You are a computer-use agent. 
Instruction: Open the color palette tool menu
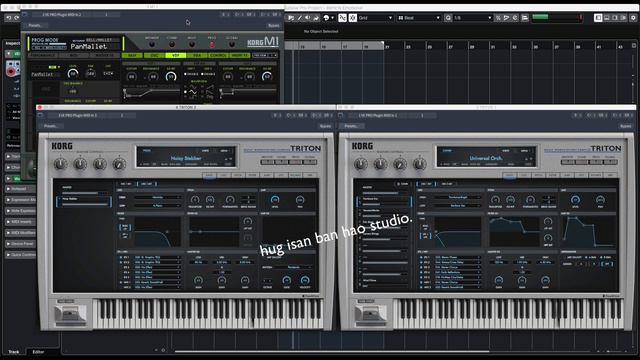[x=328, y=18]
